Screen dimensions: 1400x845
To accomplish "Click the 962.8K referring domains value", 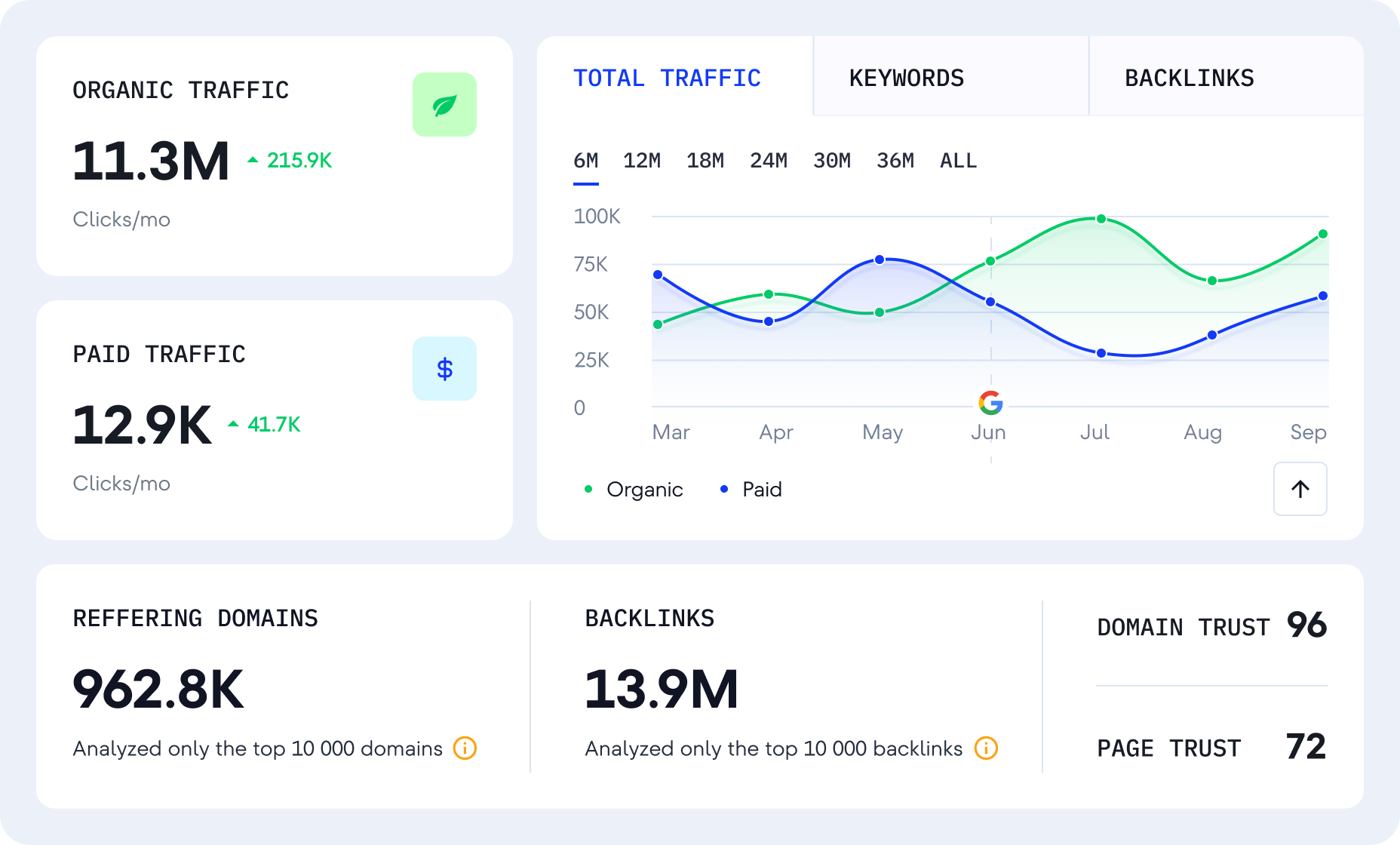I will click(x=157, y=688).
